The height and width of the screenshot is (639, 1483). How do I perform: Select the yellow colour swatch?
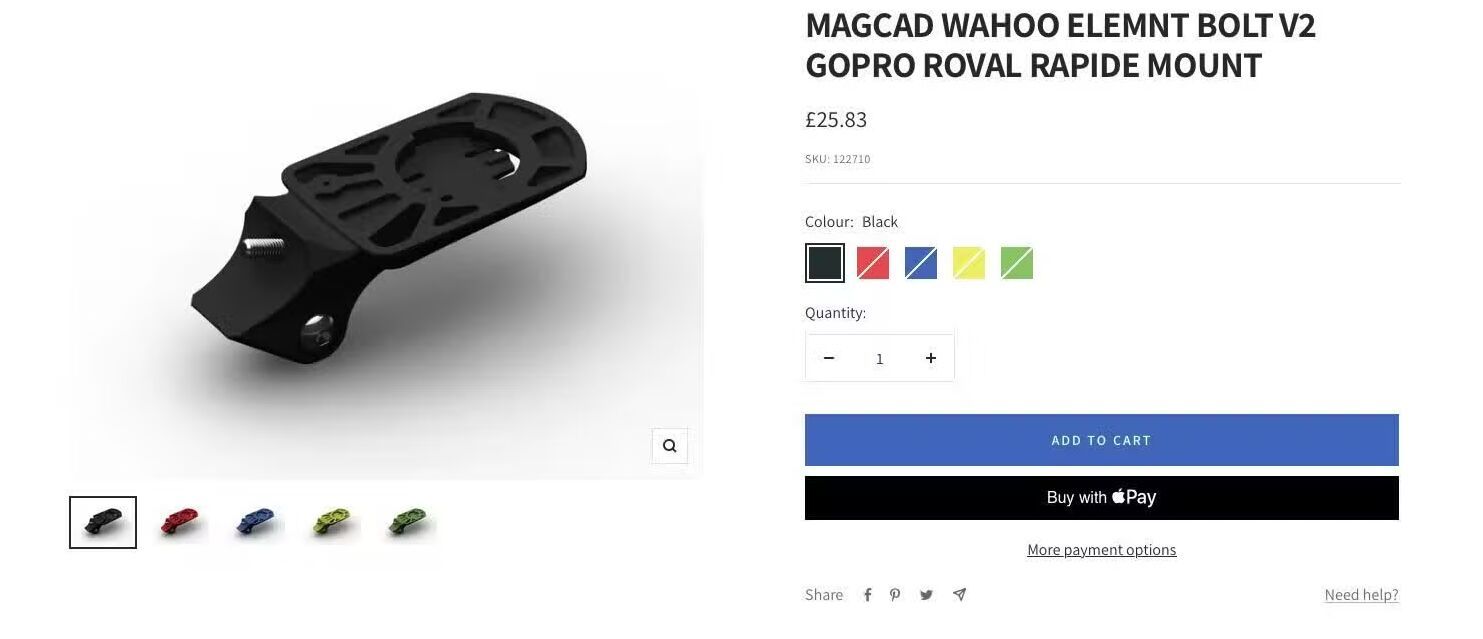point(969,263)
